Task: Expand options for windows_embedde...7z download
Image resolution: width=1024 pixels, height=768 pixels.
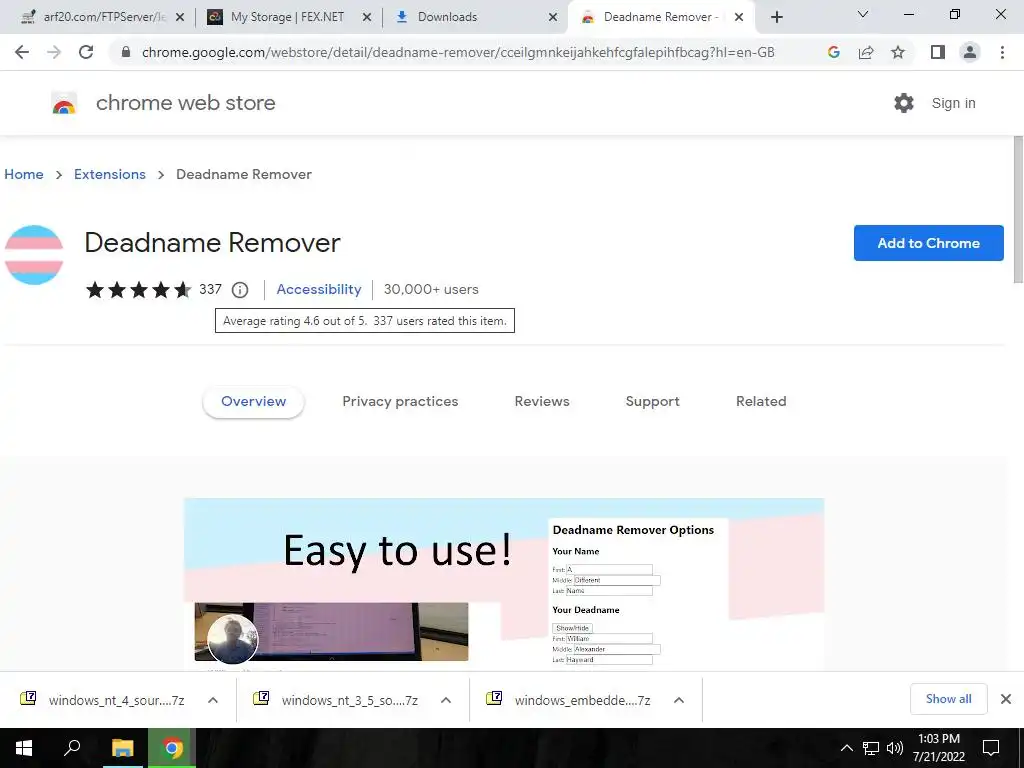Action: click(679, 700)
